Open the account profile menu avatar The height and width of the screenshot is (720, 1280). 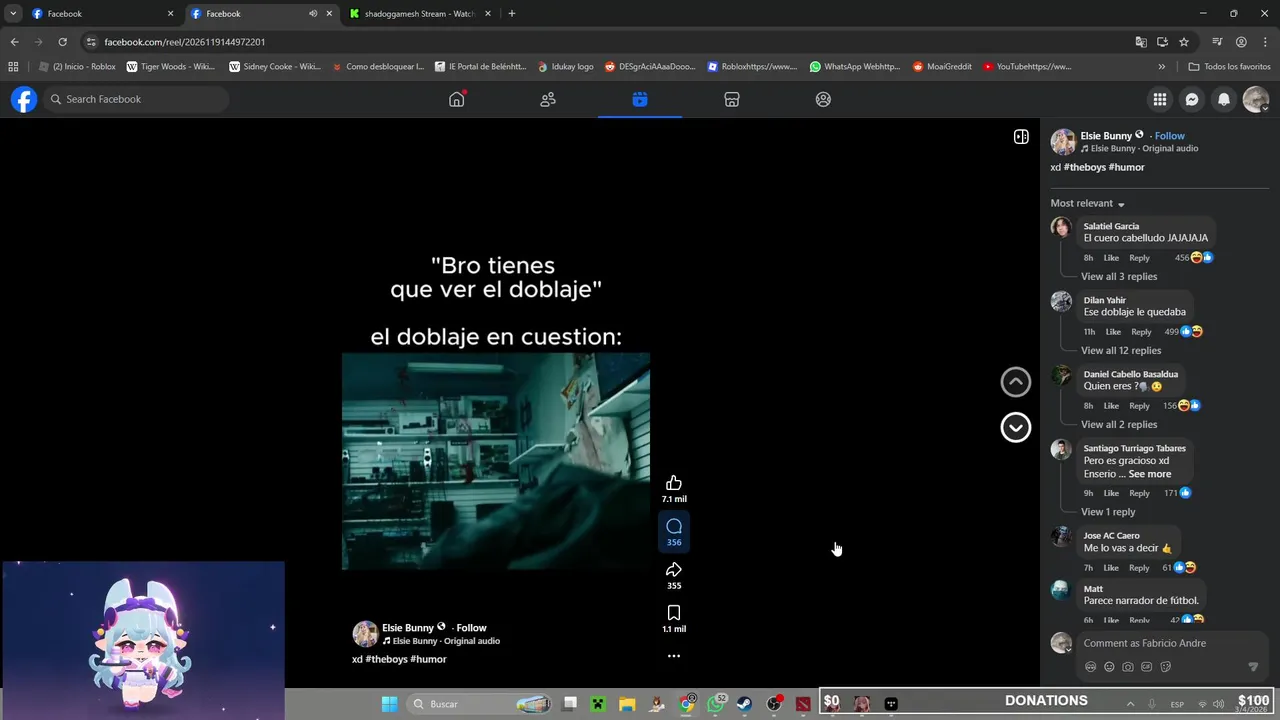[x=1256, y=99]
